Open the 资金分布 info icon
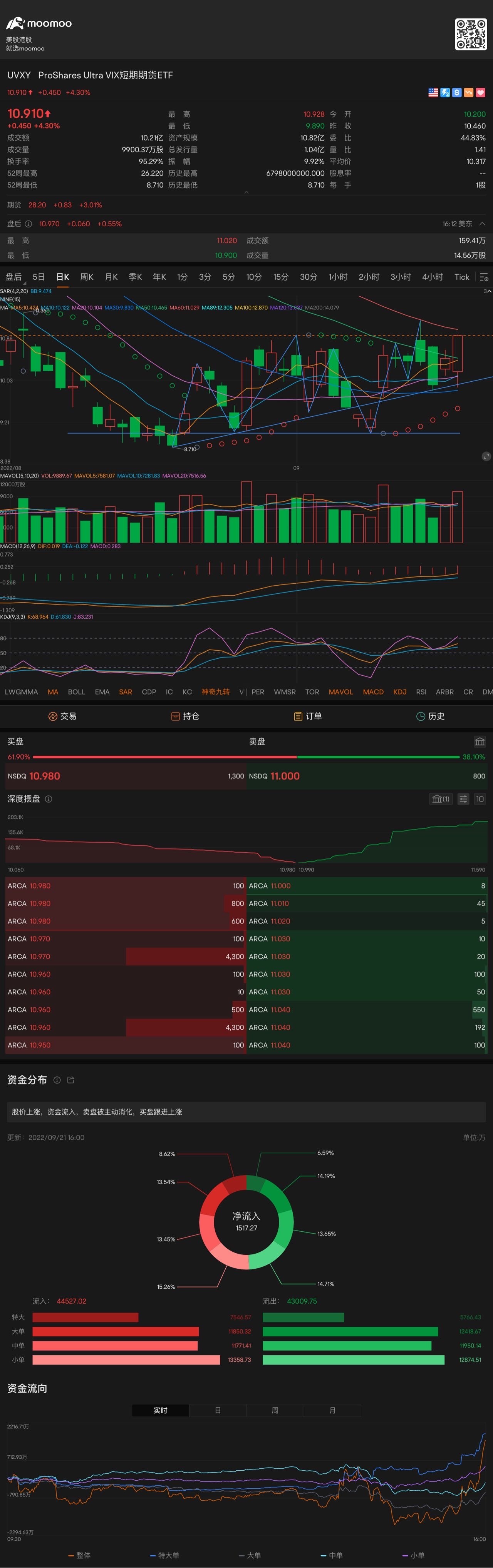This screenshot has width=493, height=1568. coord(57,1080)
